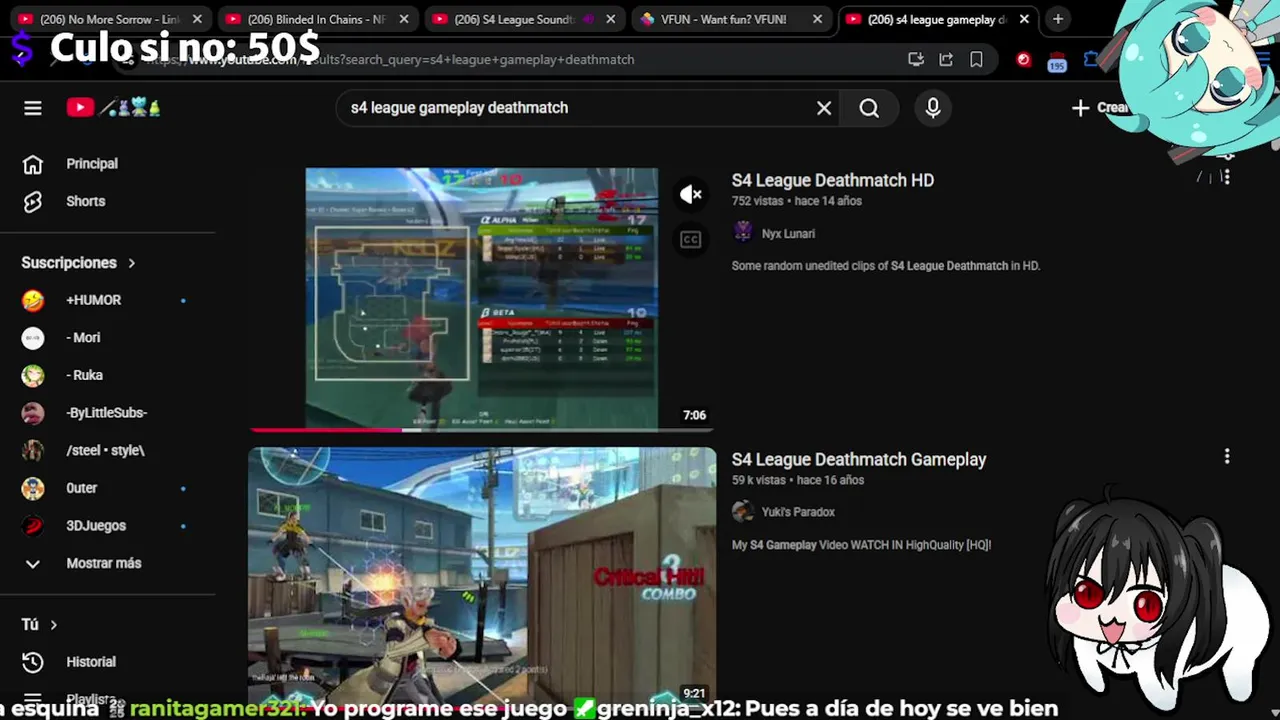Open options menu for S4 League Deathmatch Gameplay
1280x720 pixels.
(1227, 457)
